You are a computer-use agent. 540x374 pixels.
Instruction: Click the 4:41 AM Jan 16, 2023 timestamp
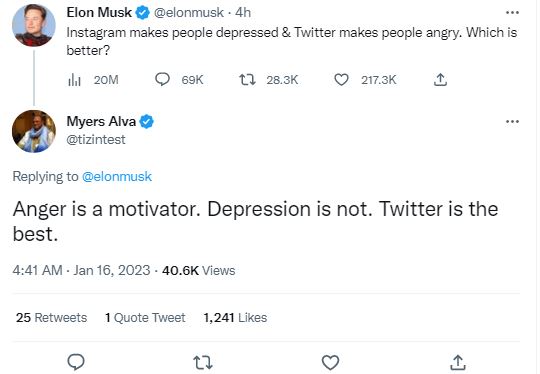(81, 270)
